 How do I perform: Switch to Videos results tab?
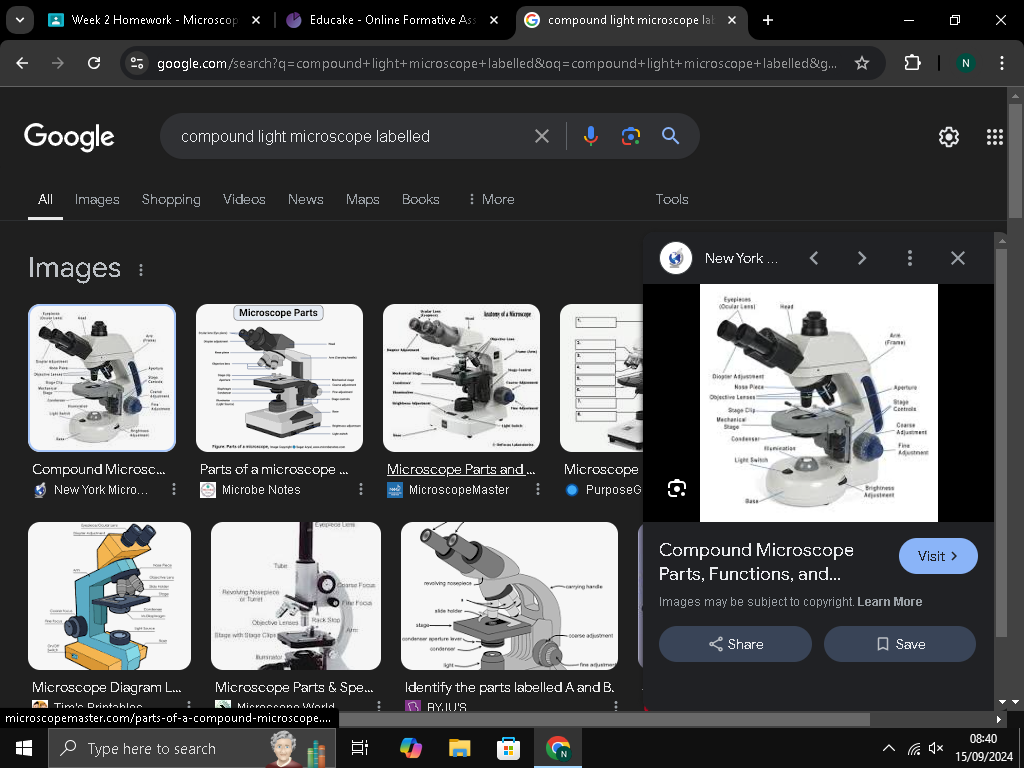point(244,199)
